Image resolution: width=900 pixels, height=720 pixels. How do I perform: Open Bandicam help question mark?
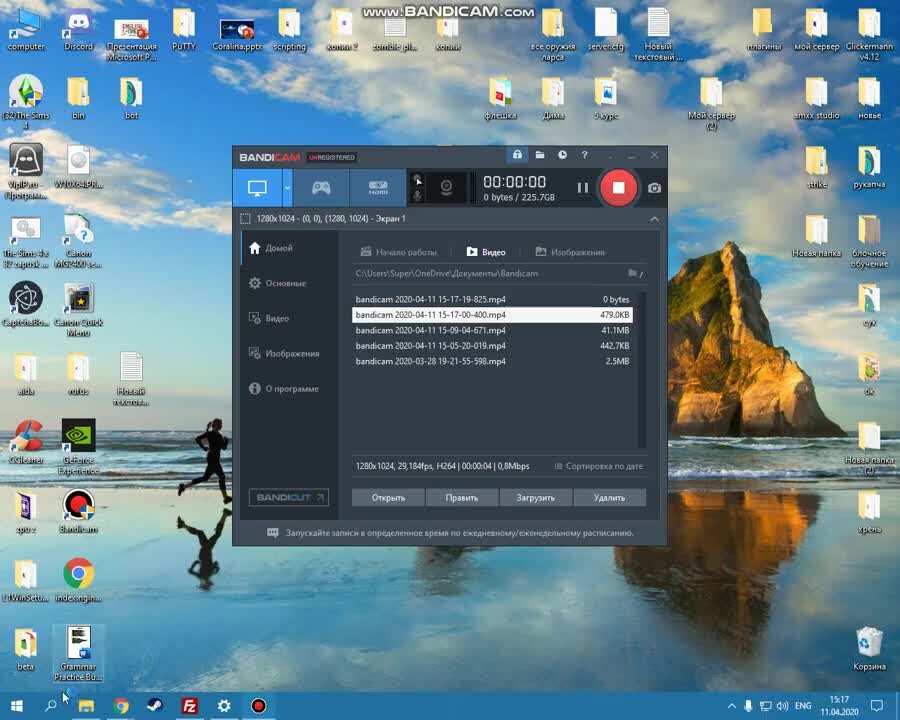(584, 155)
